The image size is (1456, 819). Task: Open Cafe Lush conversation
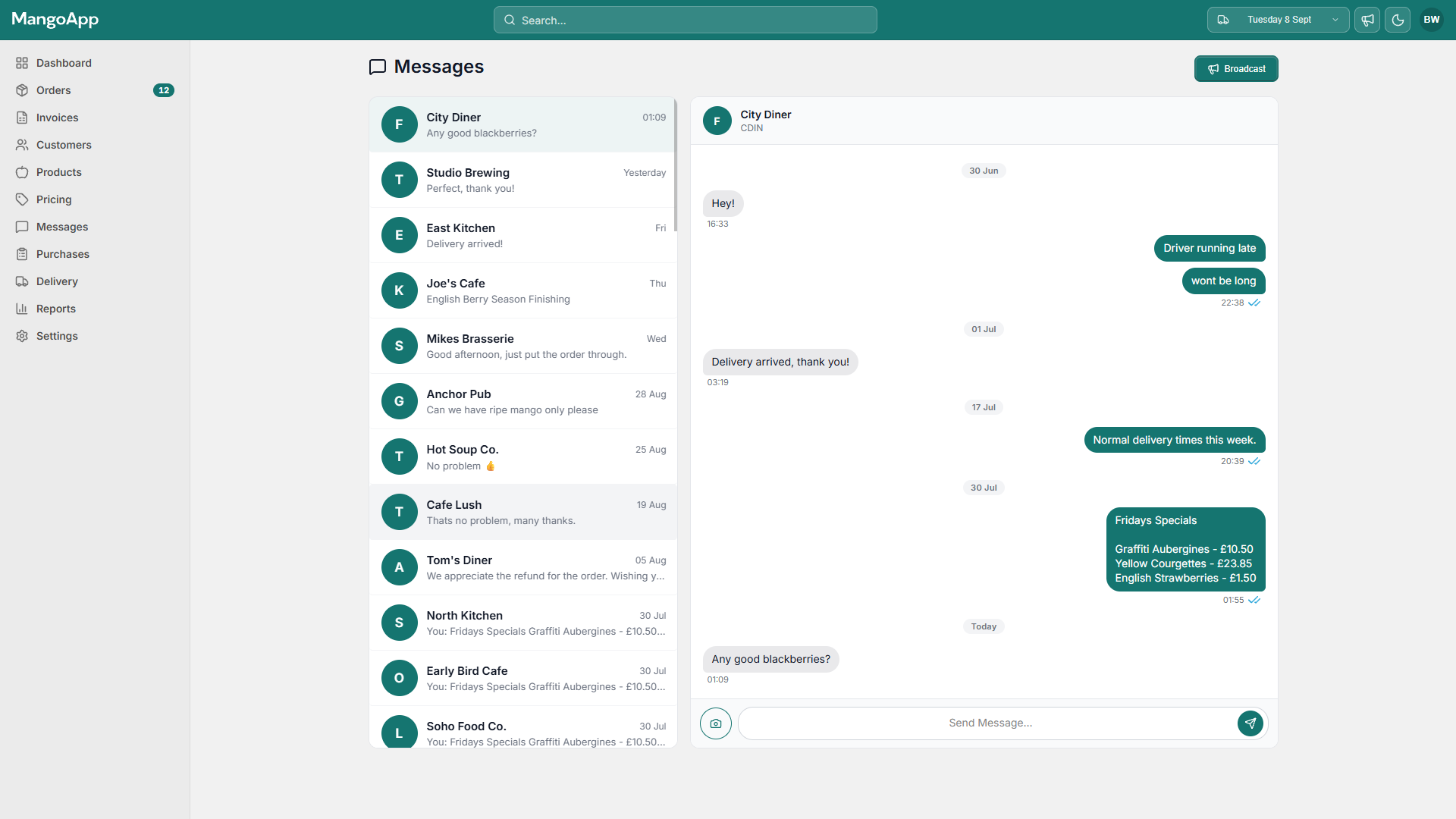522,512
